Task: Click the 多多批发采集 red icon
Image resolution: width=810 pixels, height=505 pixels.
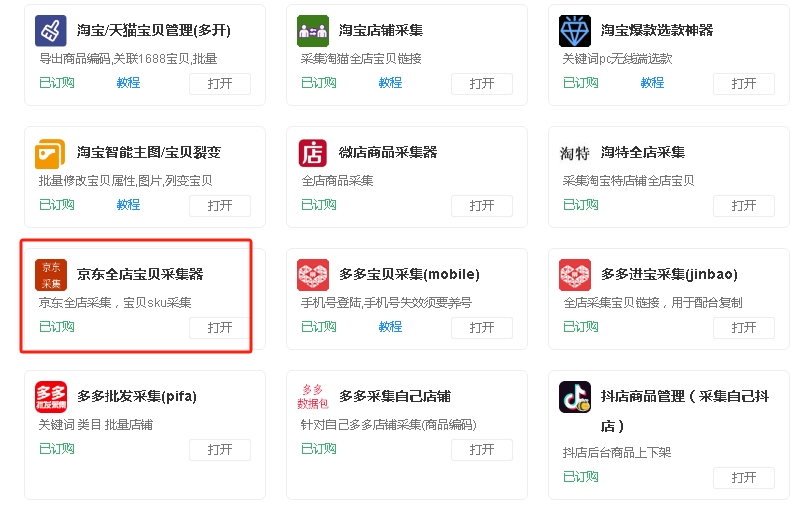Action: point(51,397)
